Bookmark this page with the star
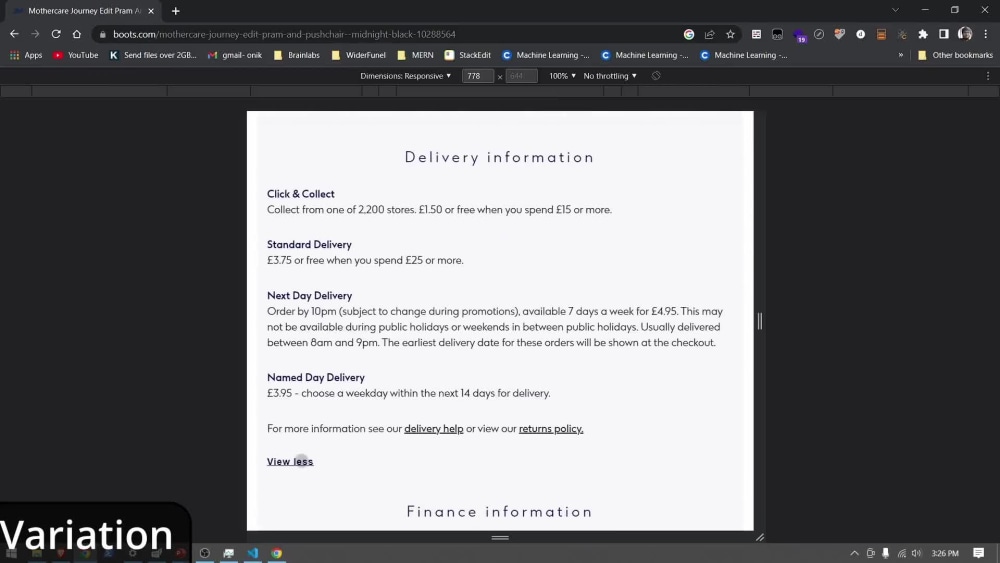The height and width of the screenshot is (563, 1000). tap(730, 34)
